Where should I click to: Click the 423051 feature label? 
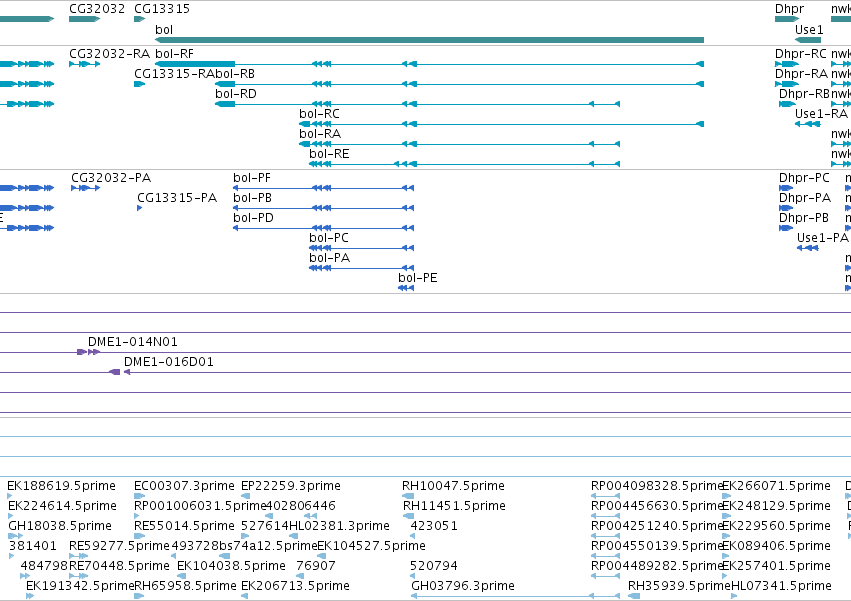tap(434, 526)
